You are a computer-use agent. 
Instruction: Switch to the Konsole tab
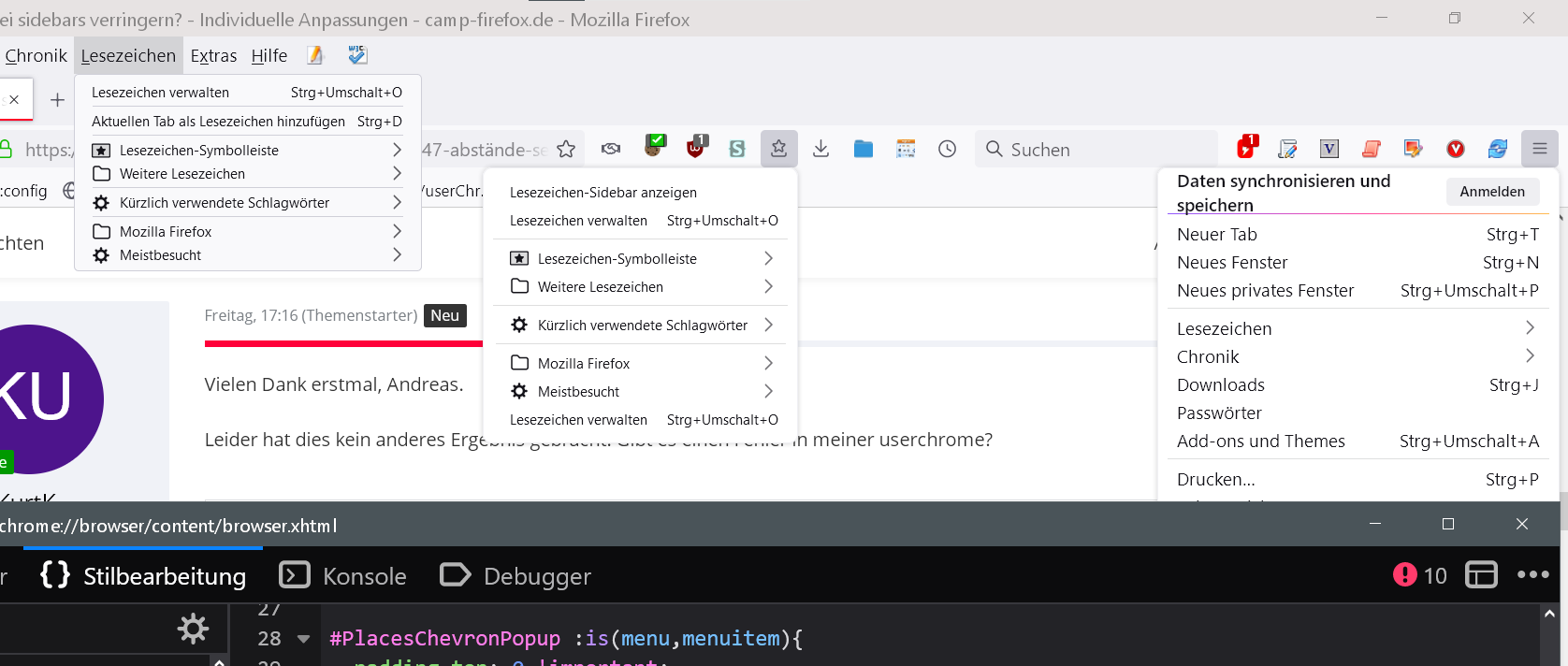pyautogui.click(x=344, y=576)
